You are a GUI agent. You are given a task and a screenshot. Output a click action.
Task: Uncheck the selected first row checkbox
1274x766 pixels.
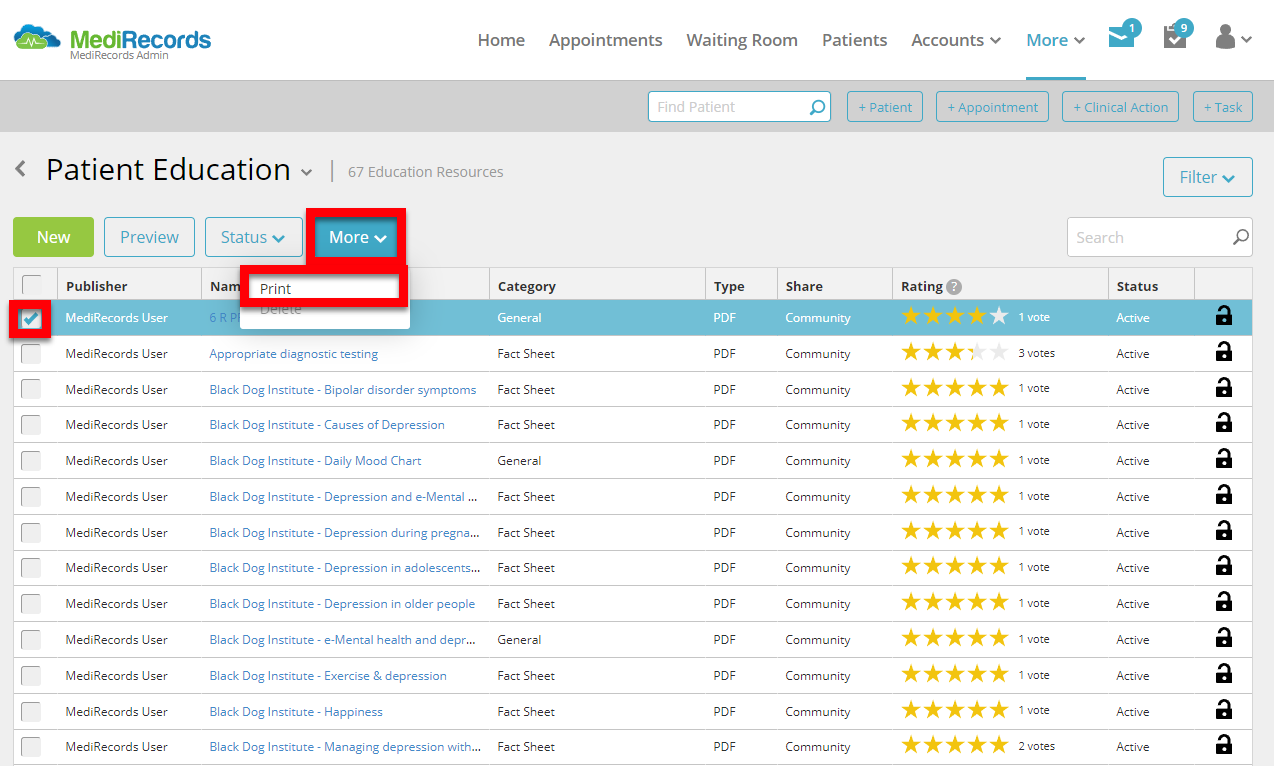(32, 319)
